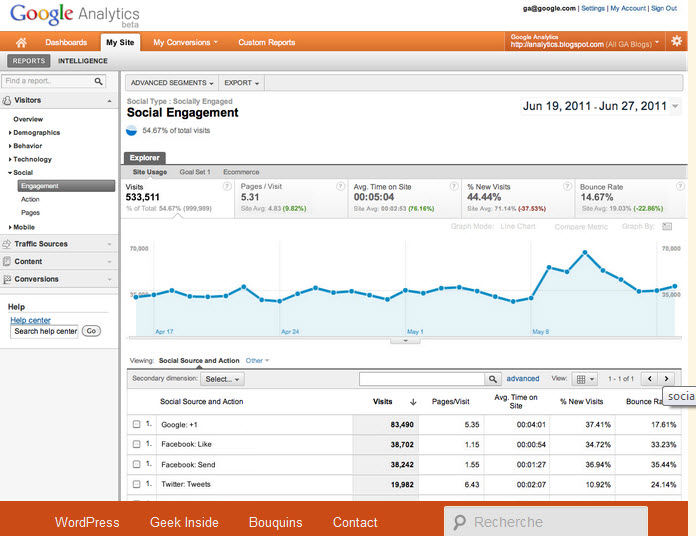Click the chart peak data point
Screen dimensions: 696x536
click(585, 252)
